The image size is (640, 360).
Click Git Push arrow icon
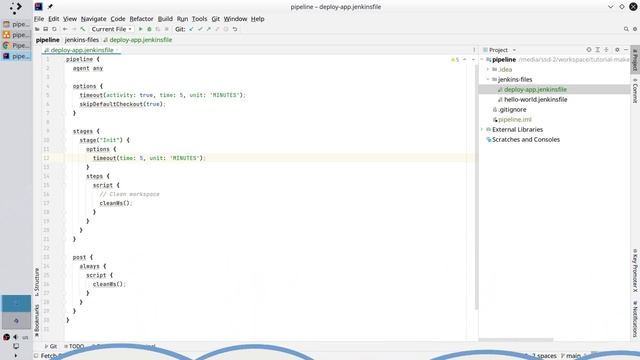pos(209,29)
